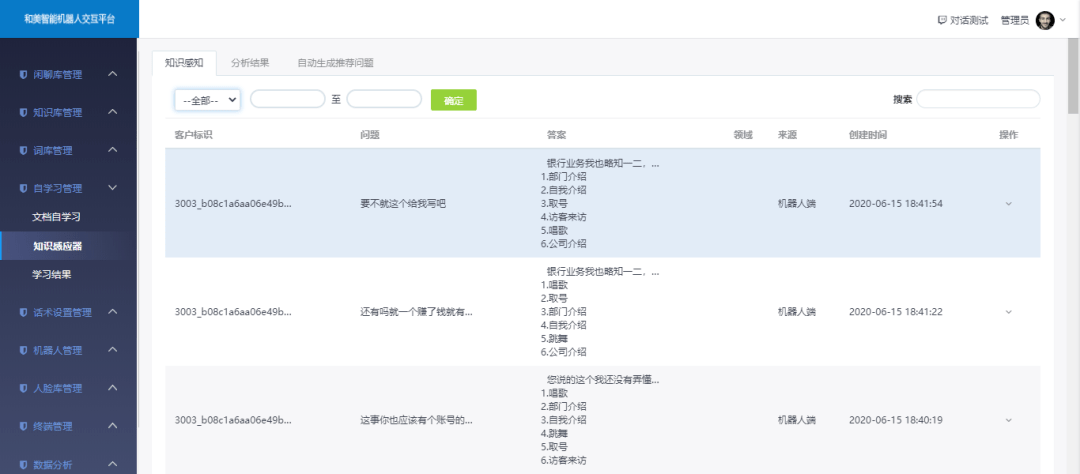Click the 问题 column header
Screen dimensions: 1080x474
(x=370, y=134)
